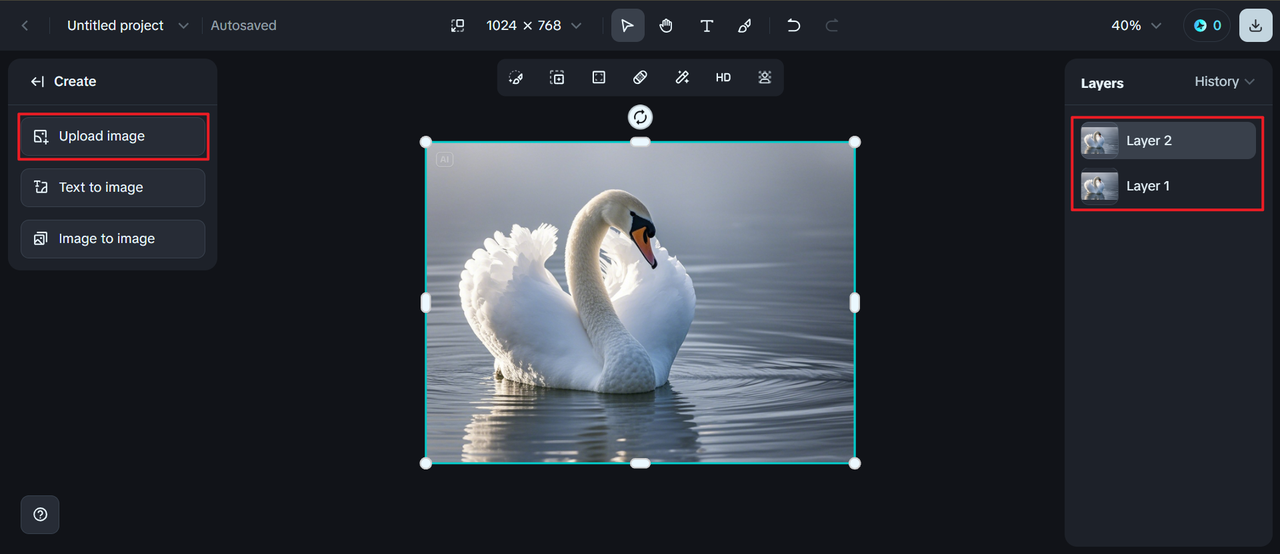
Task: Click the frame corners expand icon
Action: click(x=599, y=78)
